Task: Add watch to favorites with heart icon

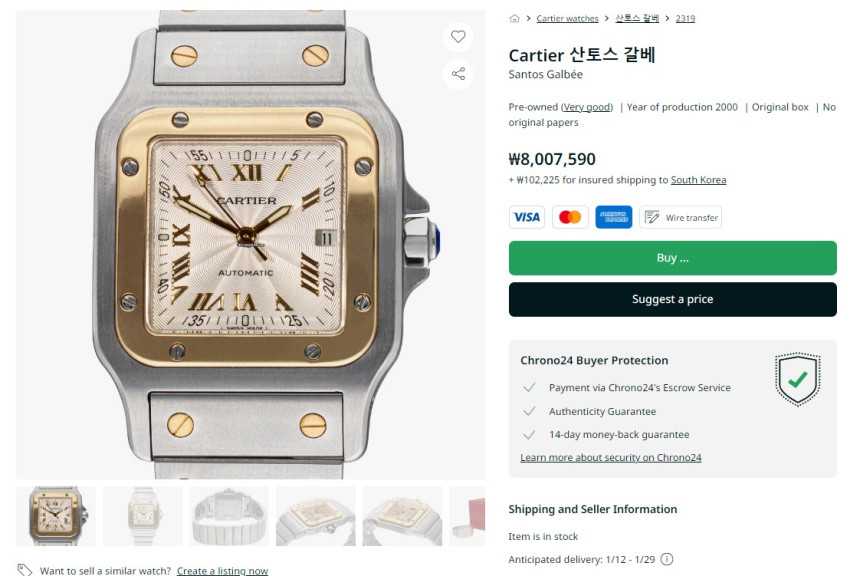Action: 458,37
